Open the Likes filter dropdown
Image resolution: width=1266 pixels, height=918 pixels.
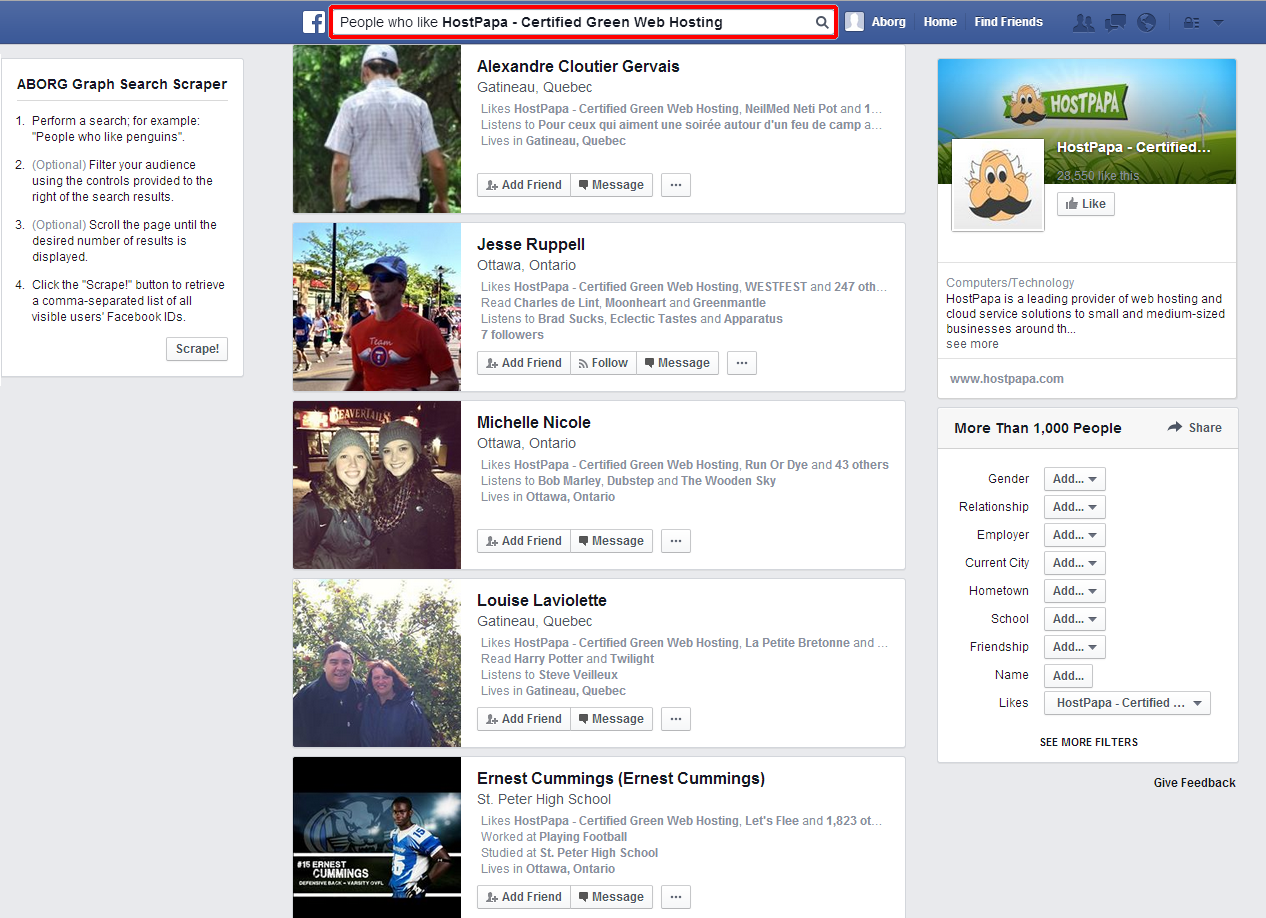tap(1127, 703)
